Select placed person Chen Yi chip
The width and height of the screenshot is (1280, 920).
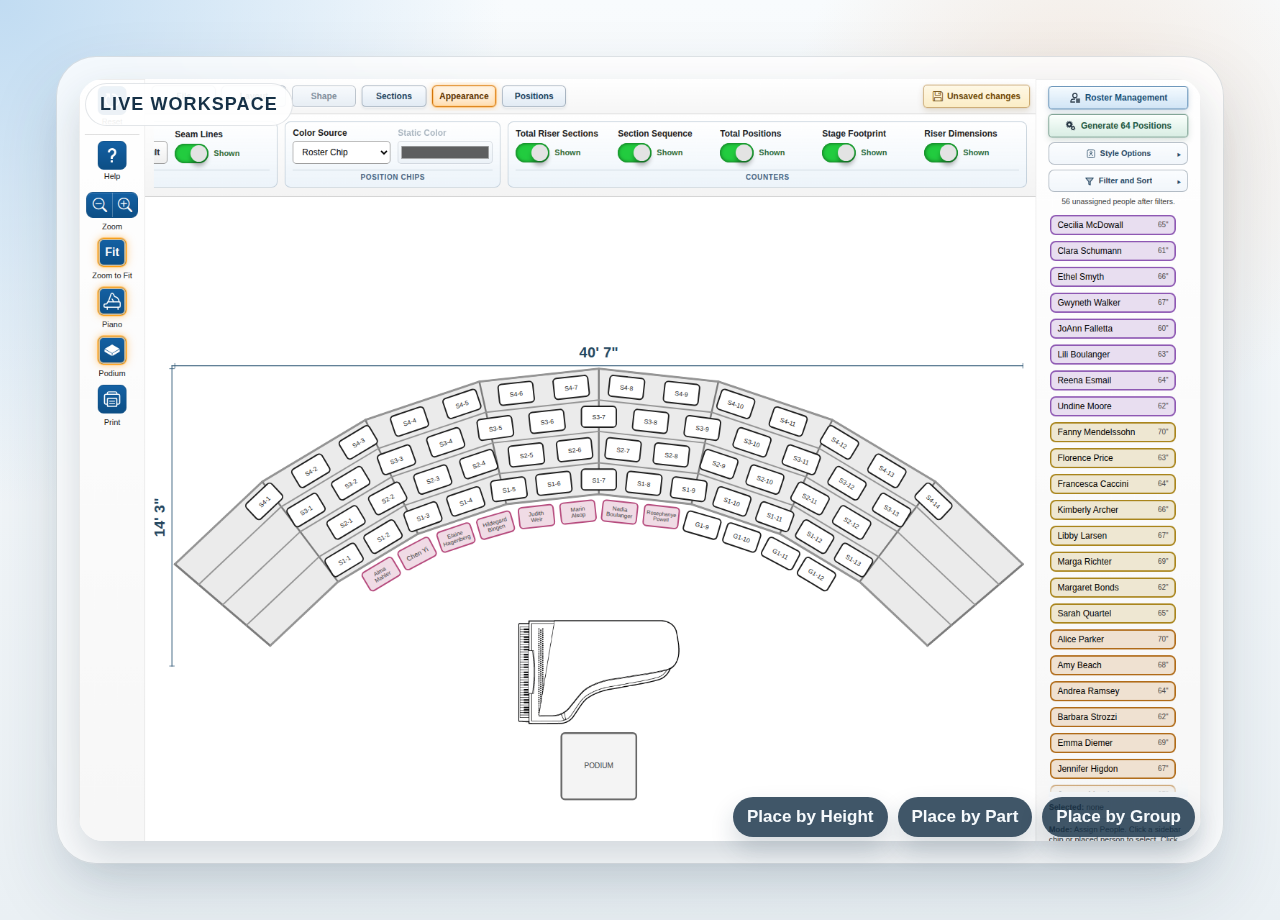[x=417, y=553]
